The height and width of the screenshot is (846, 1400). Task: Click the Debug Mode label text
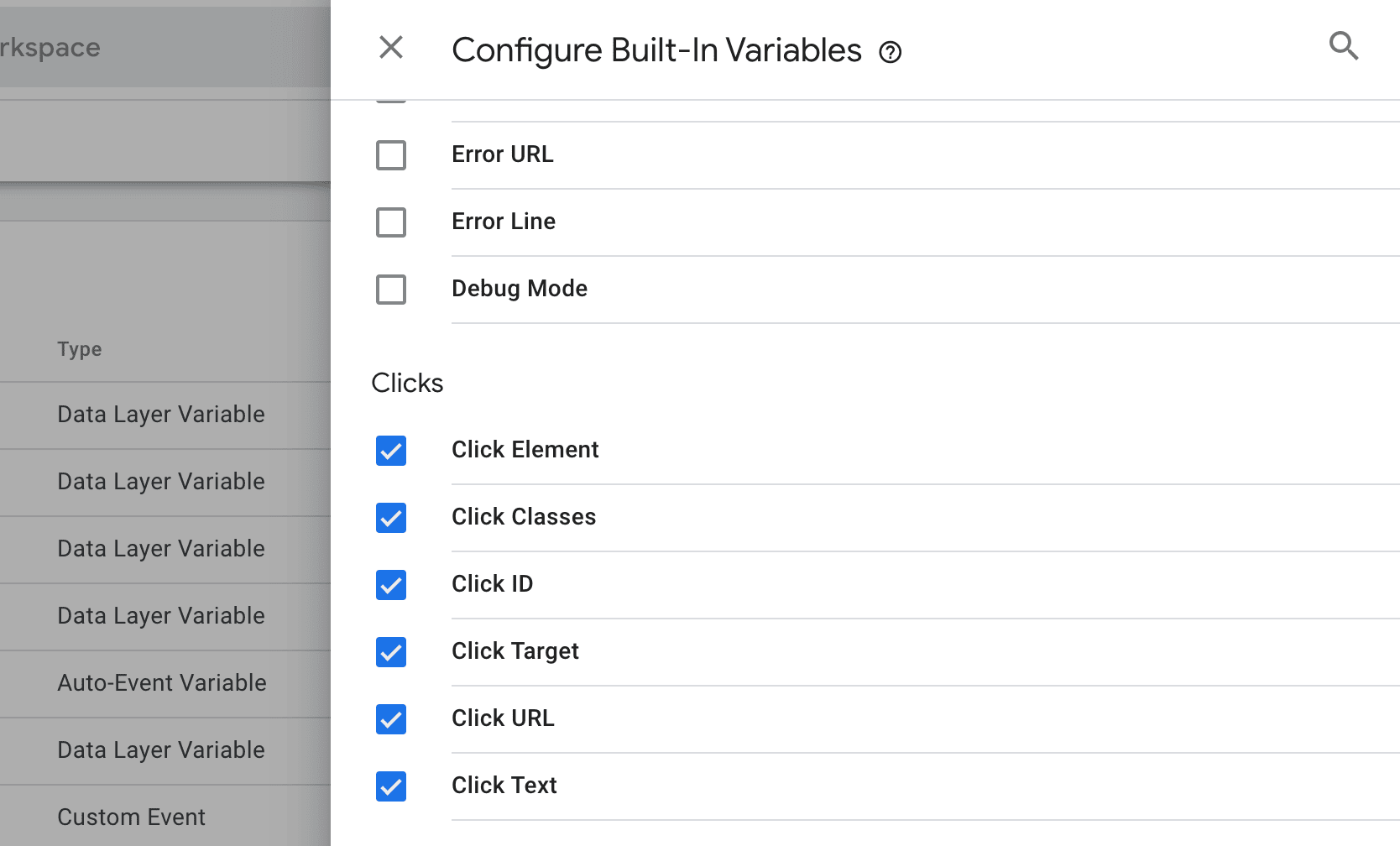(x=519, y=289)
